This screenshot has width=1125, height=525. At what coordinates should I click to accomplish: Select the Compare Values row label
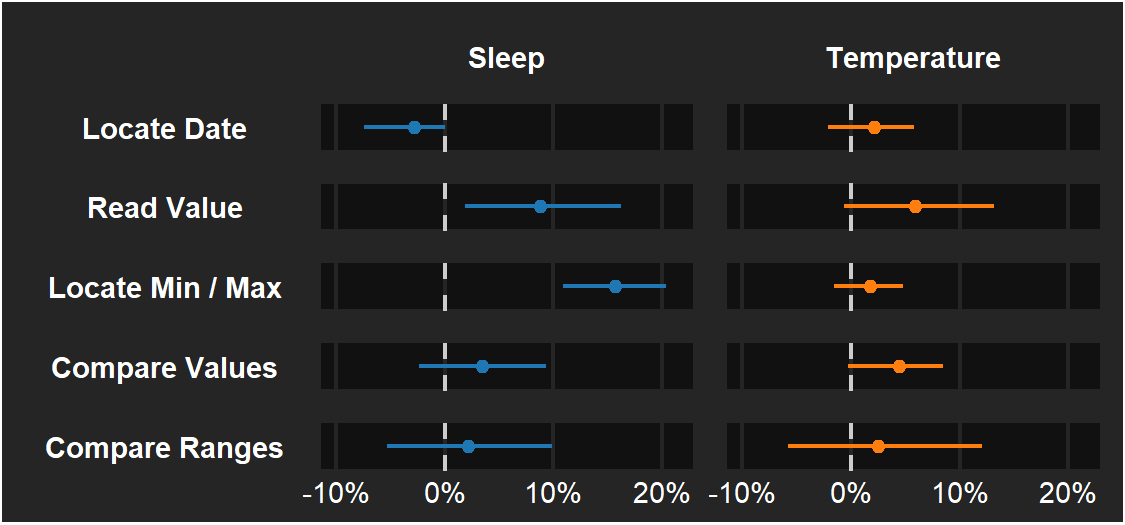(x=165, y=368)
